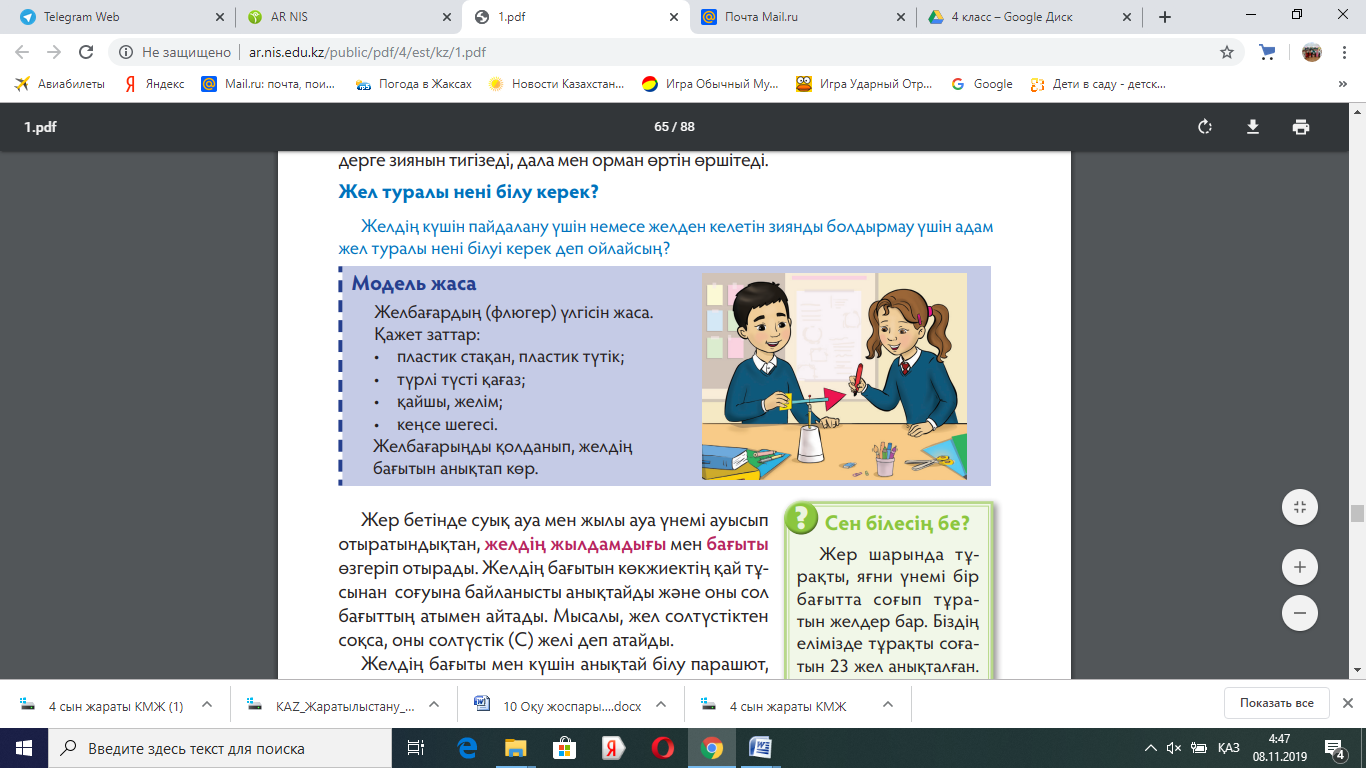This screenshot has height=768, width=1366.
Task: Click the Windows search box
Action: click(219, 748)
